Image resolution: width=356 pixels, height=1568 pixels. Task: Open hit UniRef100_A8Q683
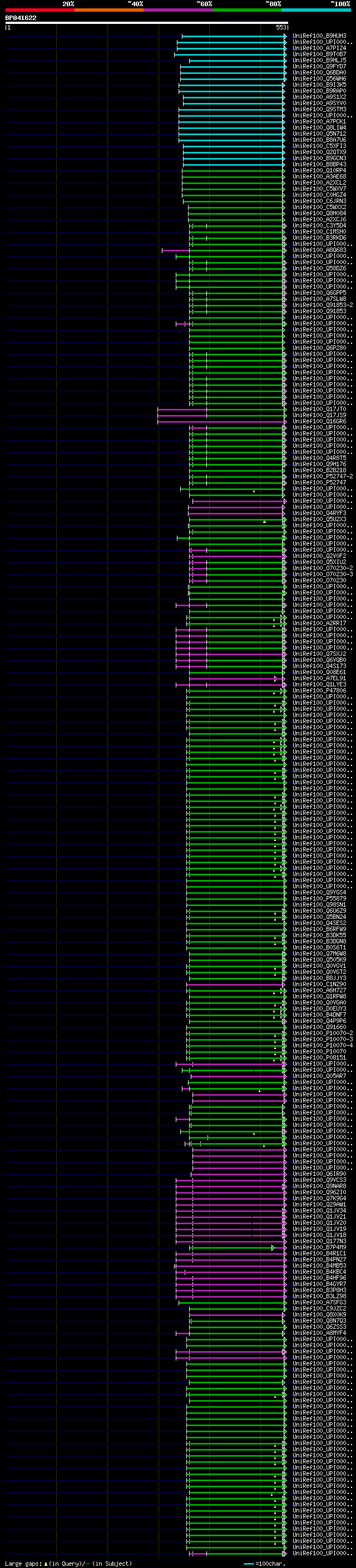(319, 250)
